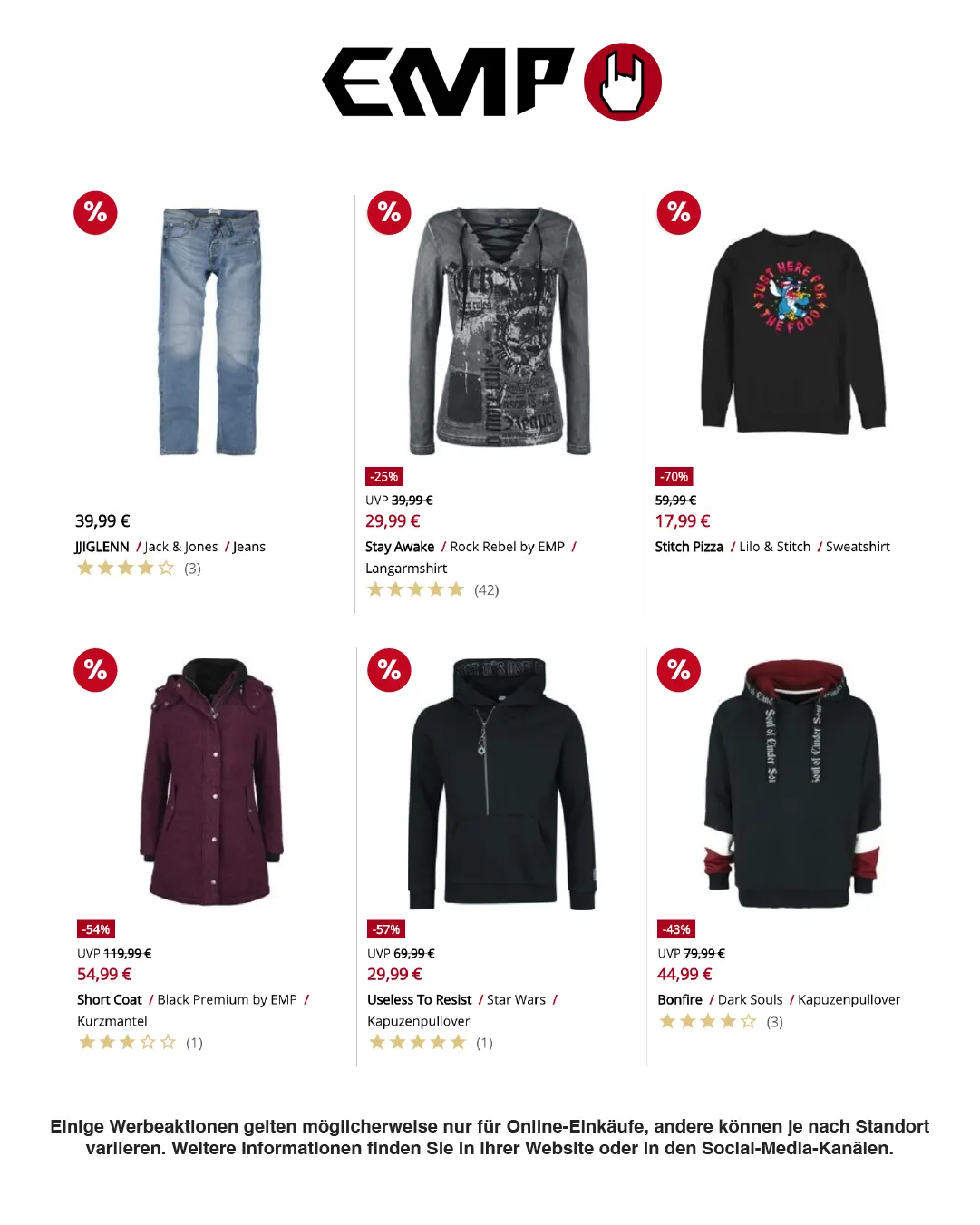This screenshot has width=980, height=1225.
Task: Click the -70% discount label
Action: [674, 477]
